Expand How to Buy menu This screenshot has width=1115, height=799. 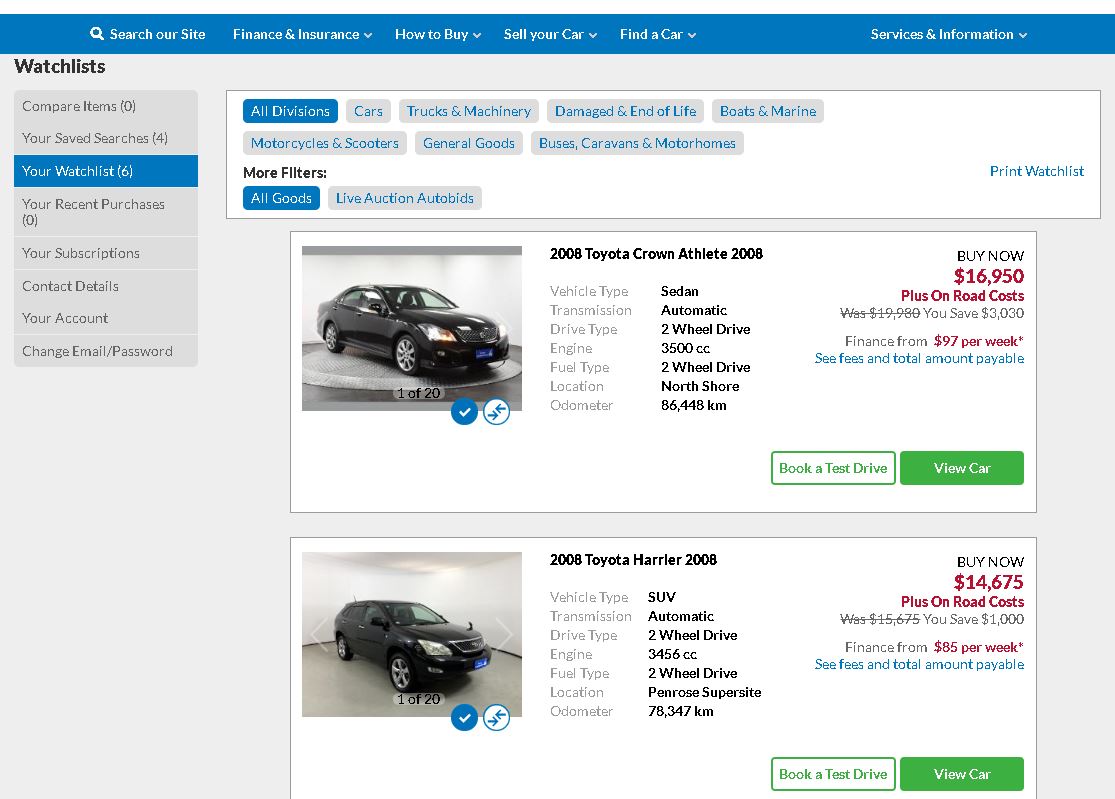(438, 34)
